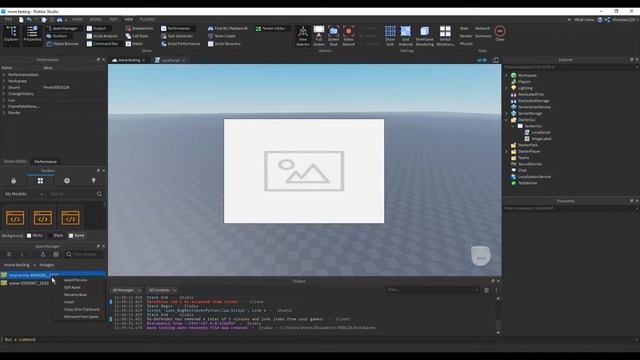Open the My Models category dropdown
Screen dimensions: 640x360
pos(24,194)
